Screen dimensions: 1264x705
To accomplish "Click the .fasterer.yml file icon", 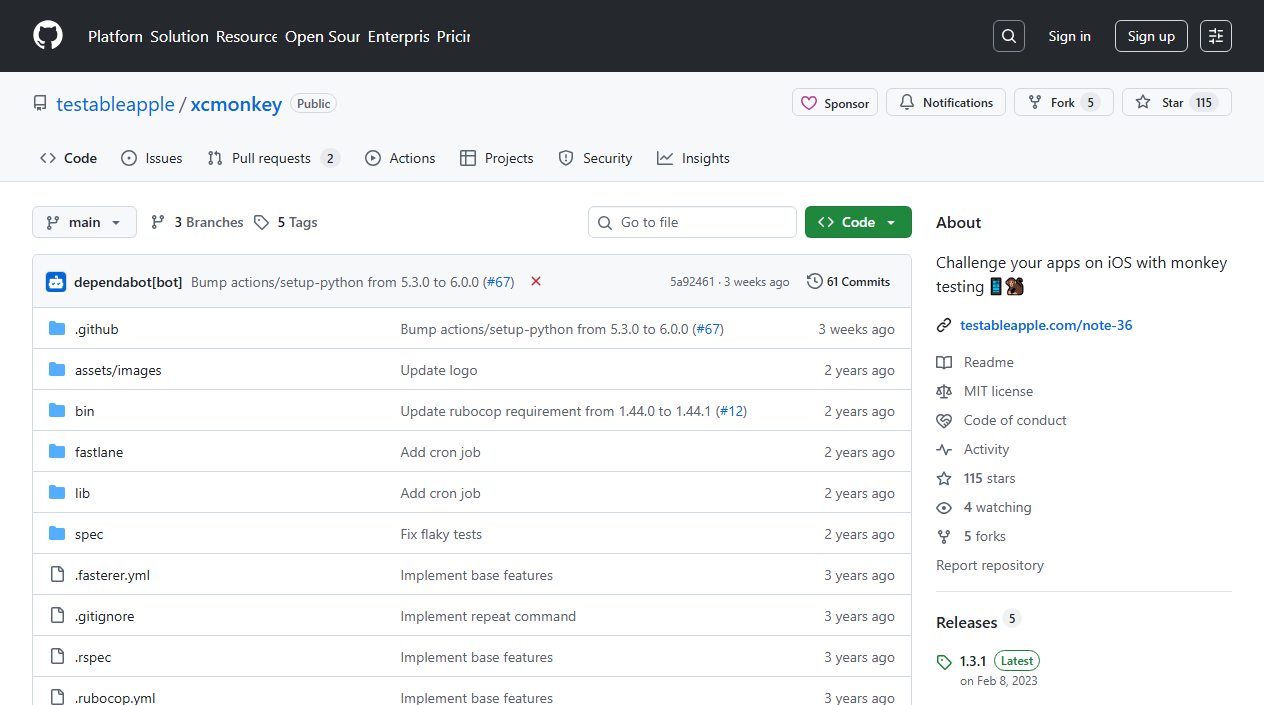I will 57,575.
